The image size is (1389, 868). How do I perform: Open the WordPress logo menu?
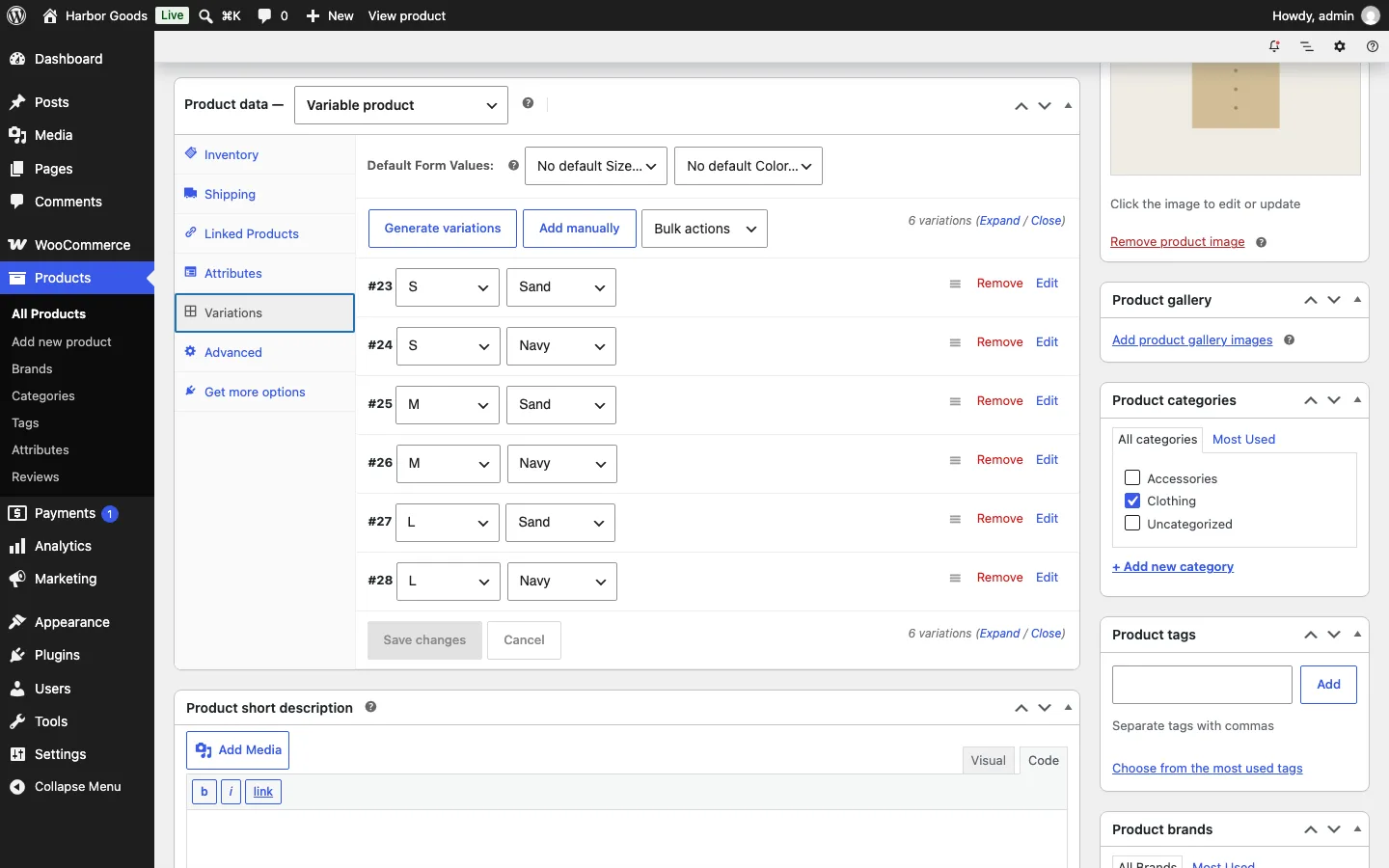(16, 15)
